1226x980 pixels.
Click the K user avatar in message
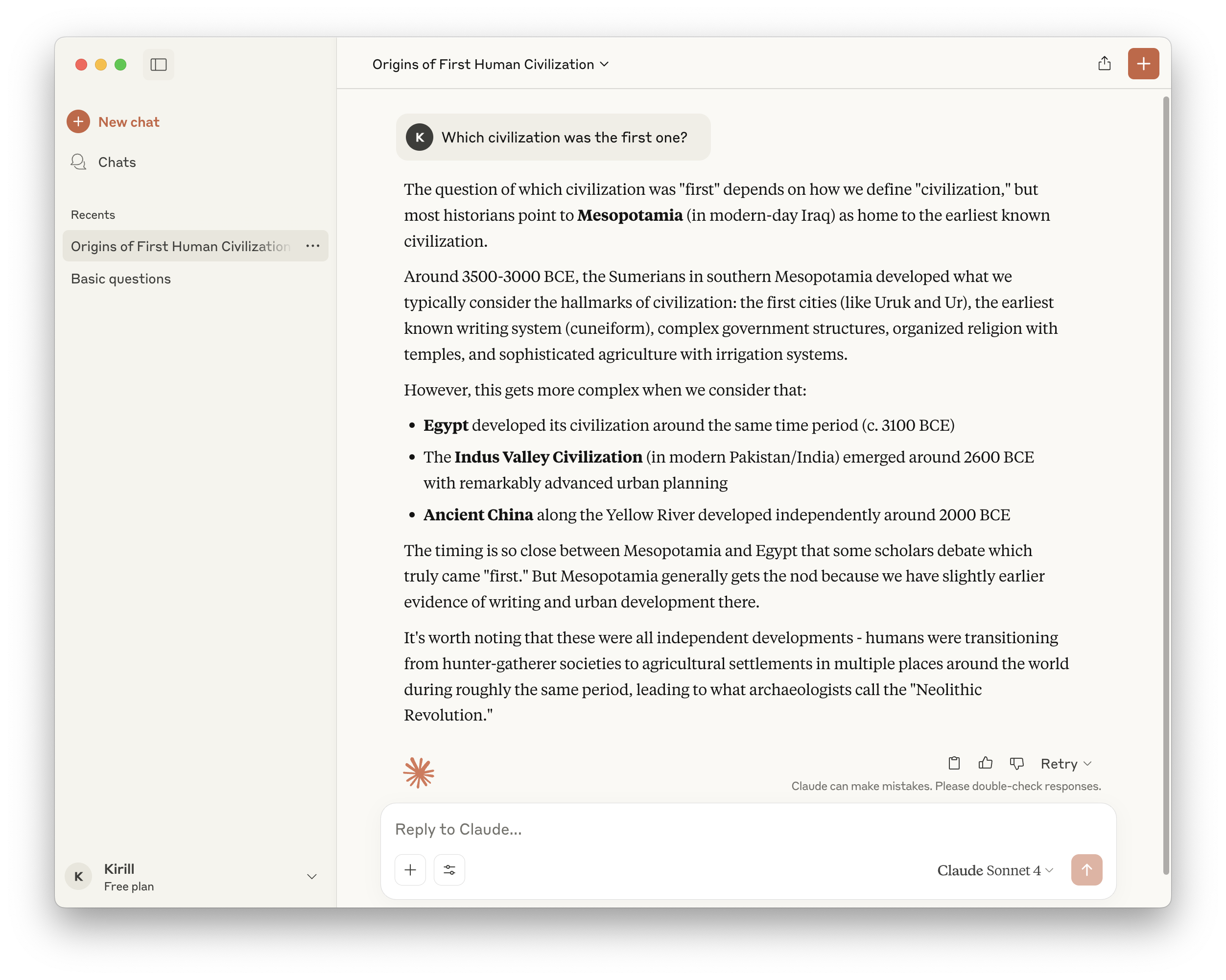tap(420, 137)
